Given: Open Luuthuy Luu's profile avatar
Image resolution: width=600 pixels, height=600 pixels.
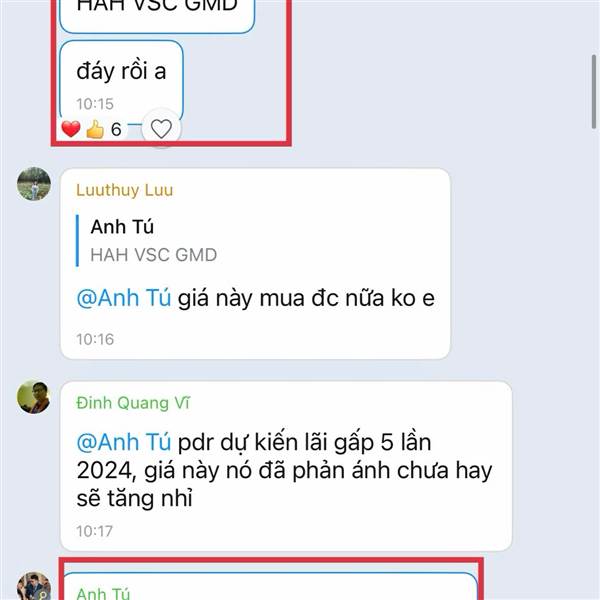Looking at the screenshot, I should click(x=34, y=184).
